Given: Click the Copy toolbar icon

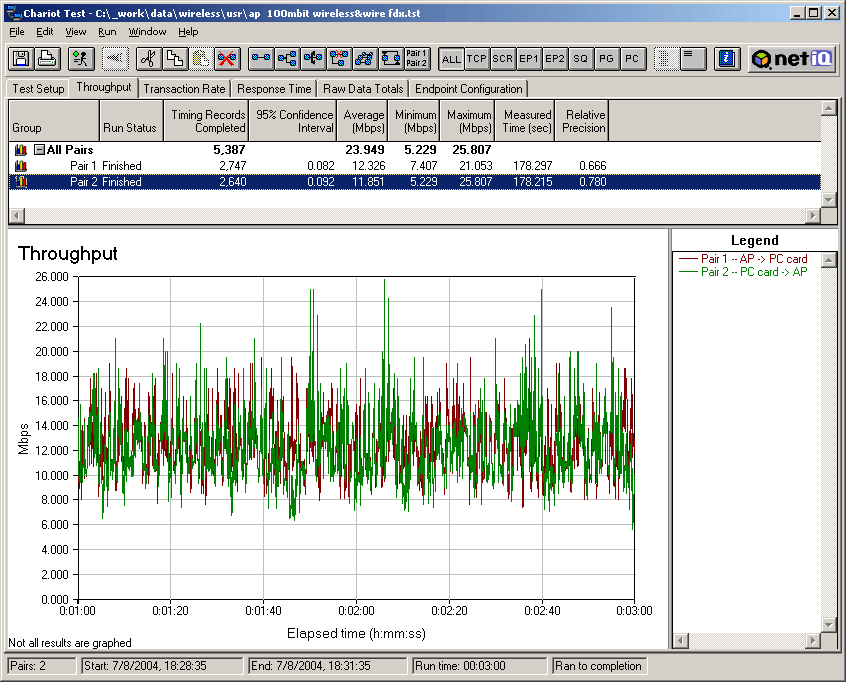Looking at the screenshot, I should click(174, 59).
